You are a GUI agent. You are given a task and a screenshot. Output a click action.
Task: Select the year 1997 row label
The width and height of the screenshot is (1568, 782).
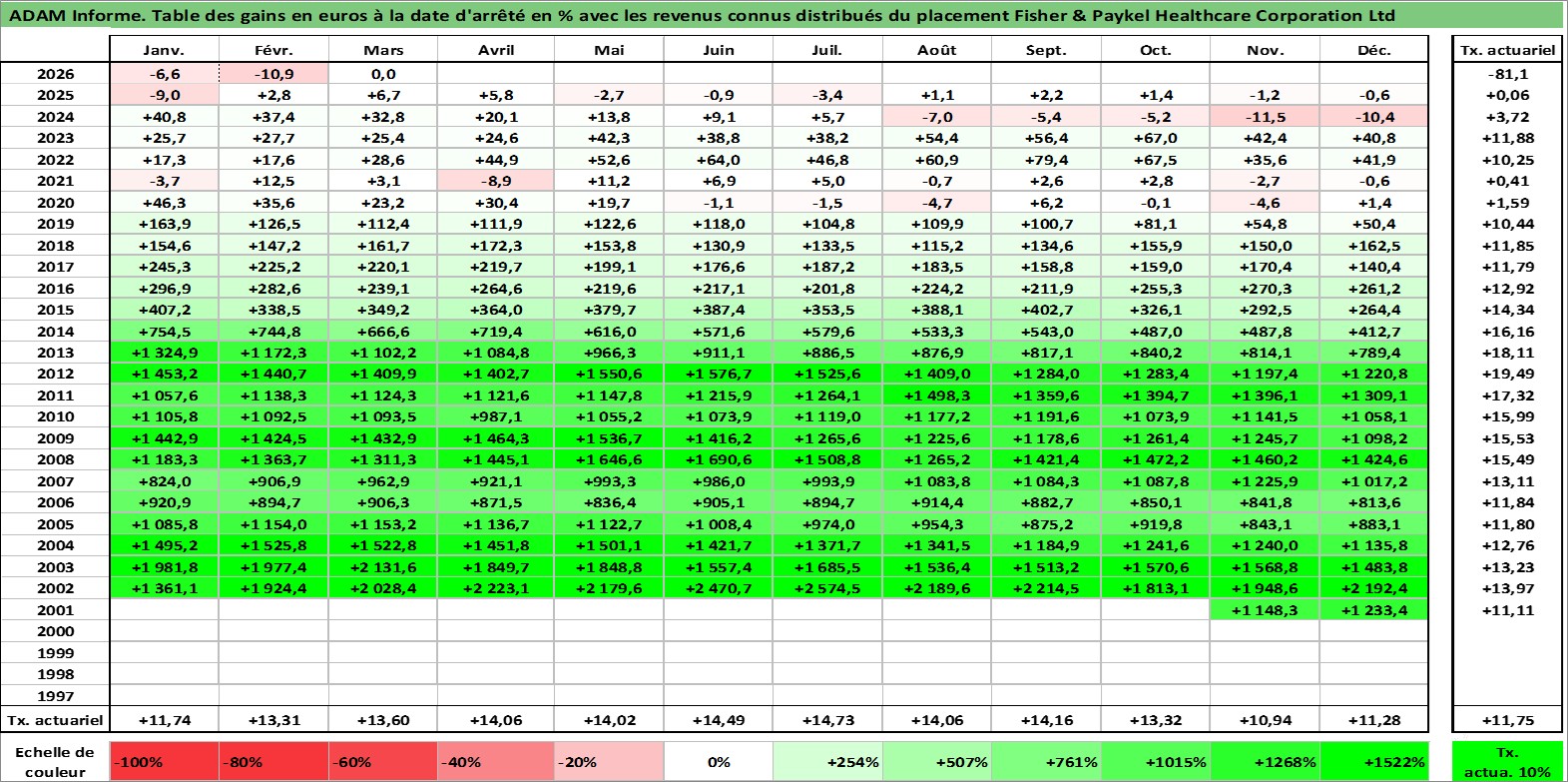[55, 696]
